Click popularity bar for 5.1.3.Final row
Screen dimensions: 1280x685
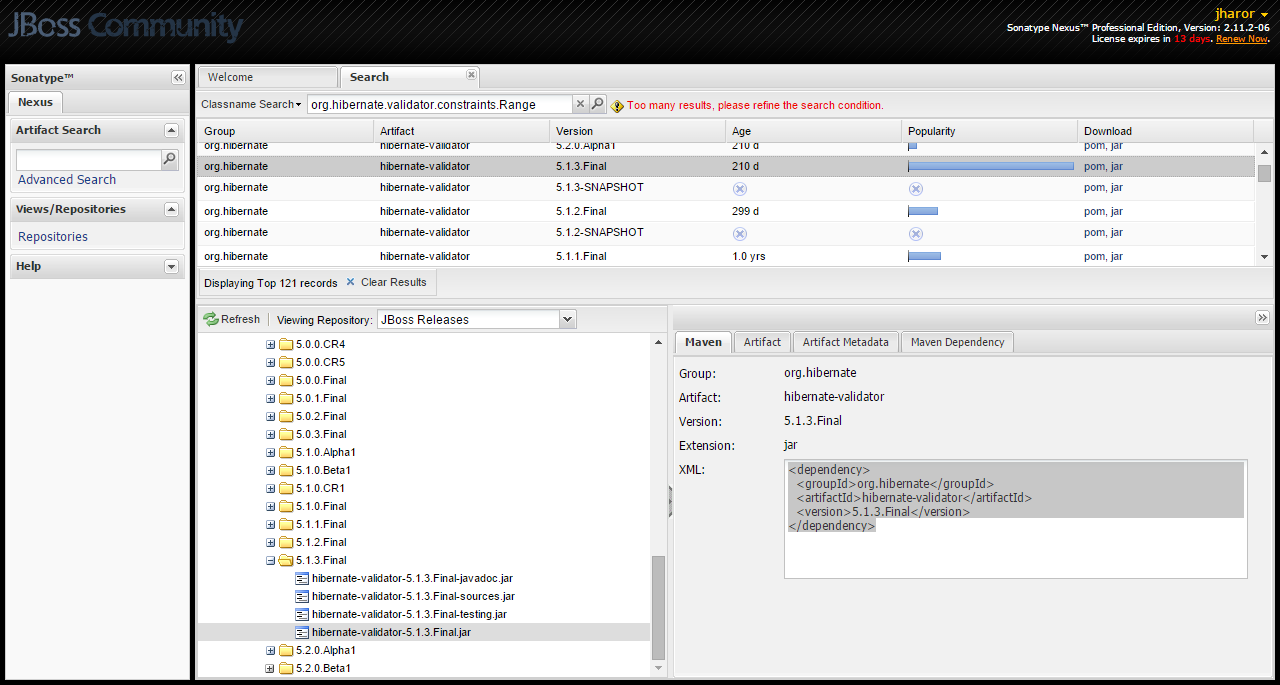991,166
